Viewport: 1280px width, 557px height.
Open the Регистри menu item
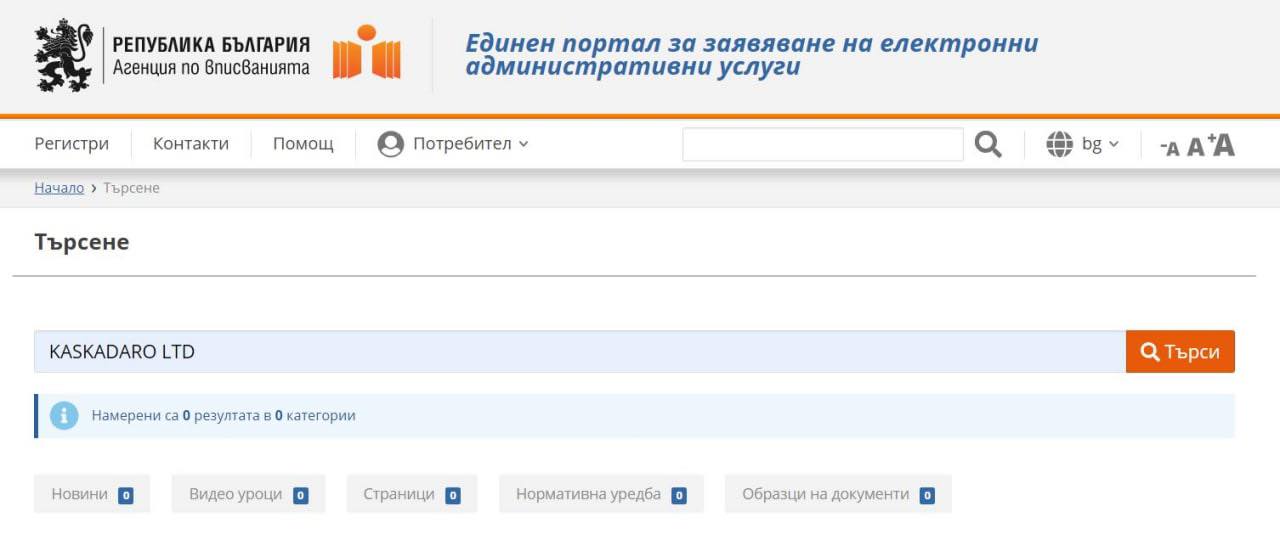[x=71, y=144]
